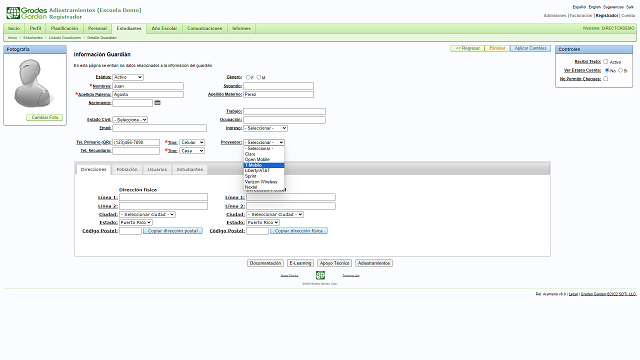640x360 pixels.
Task: Open the Informes main menu
Action: tap(241, 28)
